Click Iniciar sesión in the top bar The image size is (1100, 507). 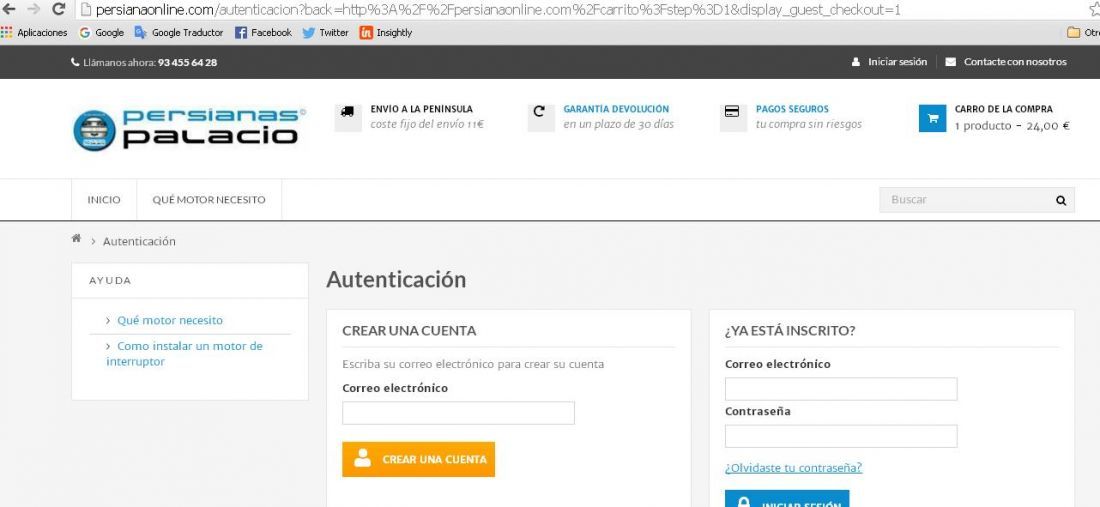coord(890,62)
